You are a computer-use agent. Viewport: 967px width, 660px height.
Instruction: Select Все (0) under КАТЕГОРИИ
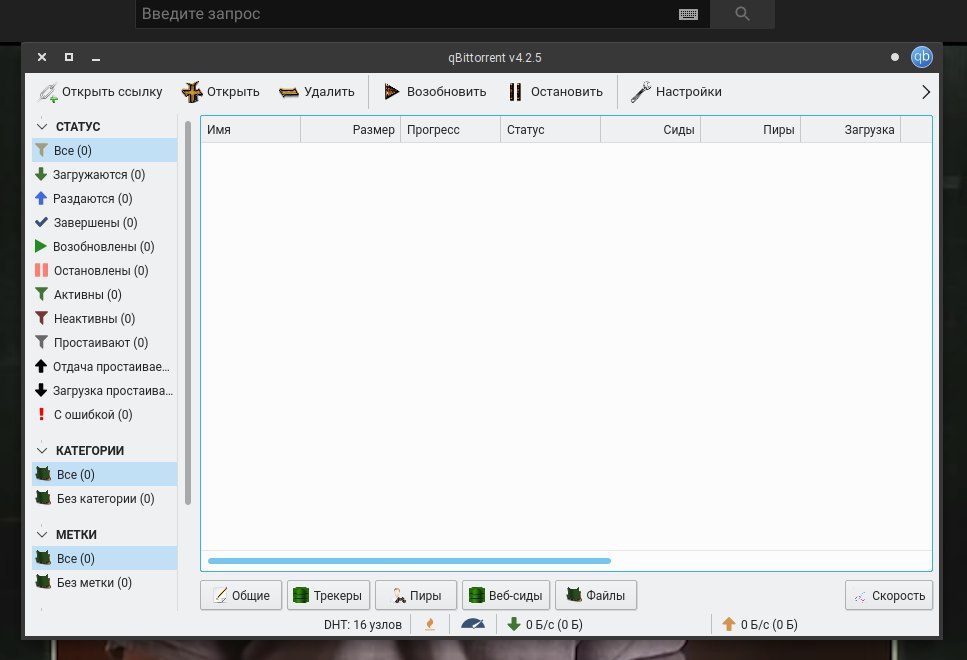(104, 474)
